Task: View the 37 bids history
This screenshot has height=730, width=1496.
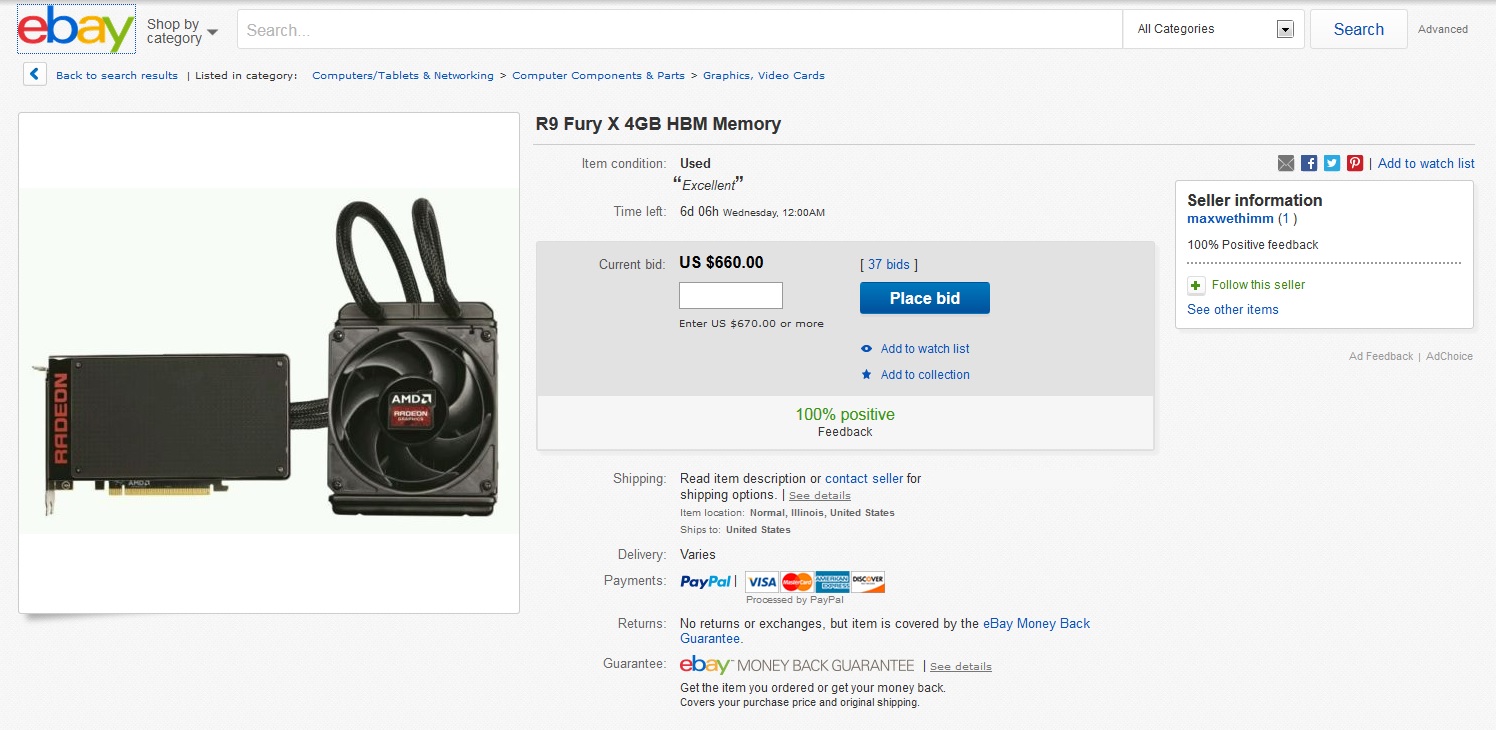Action: point(888,265)
